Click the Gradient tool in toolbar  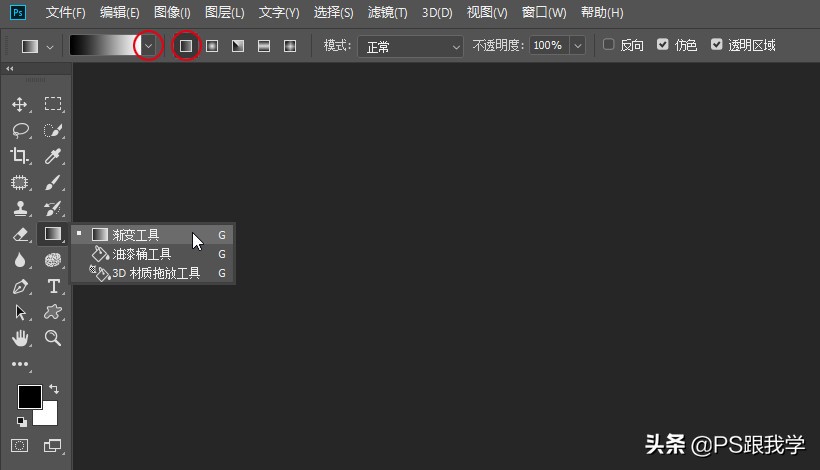(x=53, y=234)
